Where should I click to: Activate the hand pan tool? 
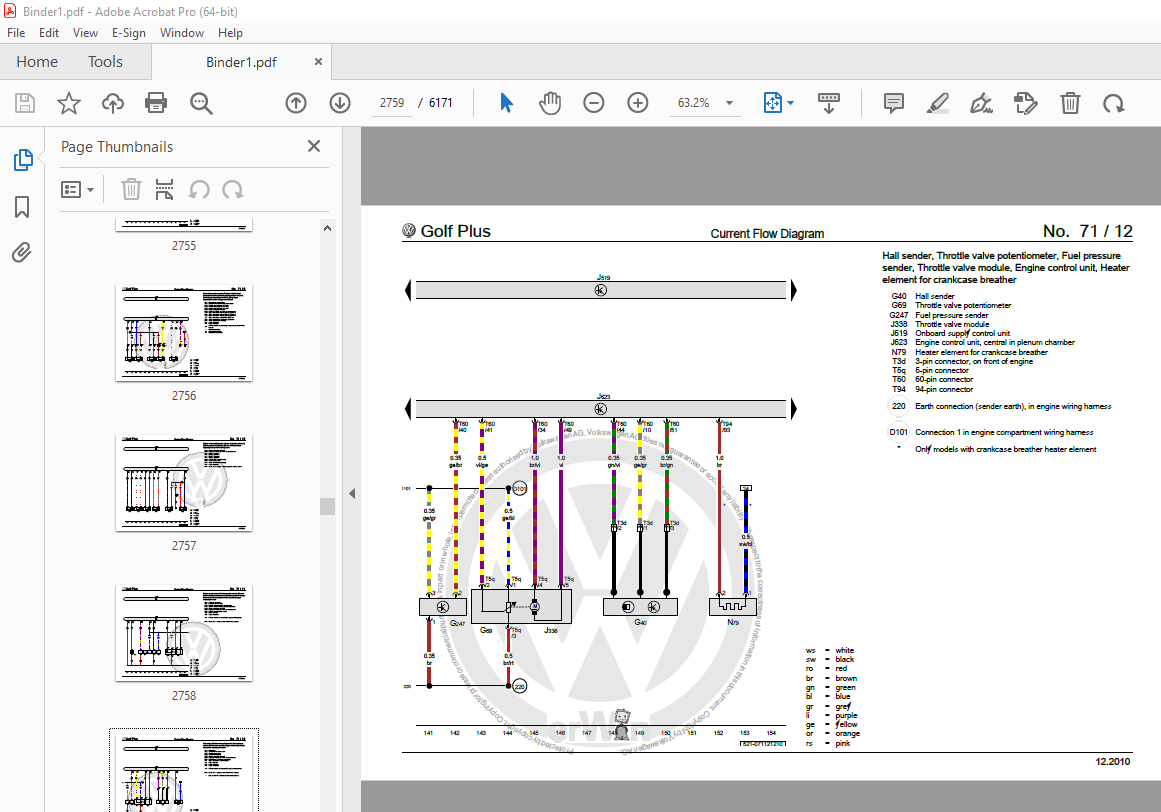pyautogui.click(x=549, y=103)
